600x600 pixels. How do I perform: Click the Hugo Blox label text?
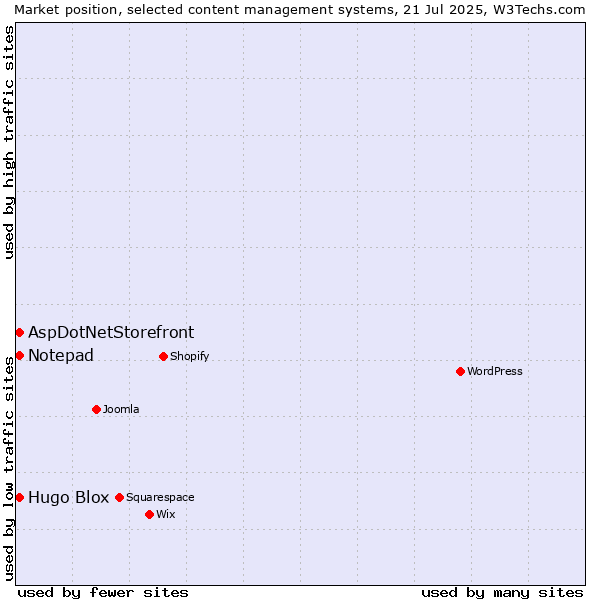(68, 497)
